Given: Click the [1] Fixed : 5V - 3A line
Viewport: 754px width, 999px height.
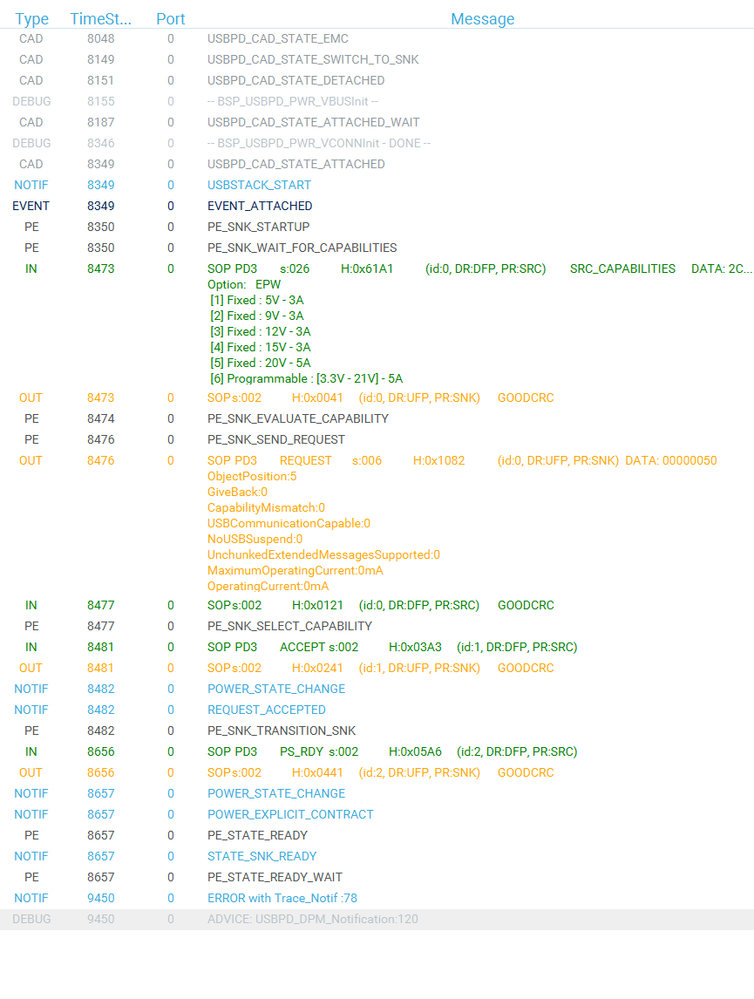Looking at the screenshot, I should coord(257,300).
